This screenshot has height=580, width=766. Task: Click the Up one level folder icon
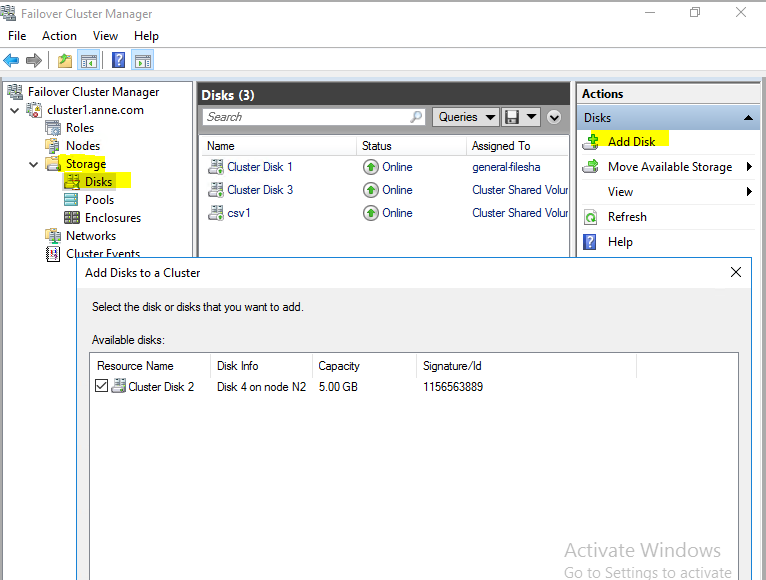64,61
